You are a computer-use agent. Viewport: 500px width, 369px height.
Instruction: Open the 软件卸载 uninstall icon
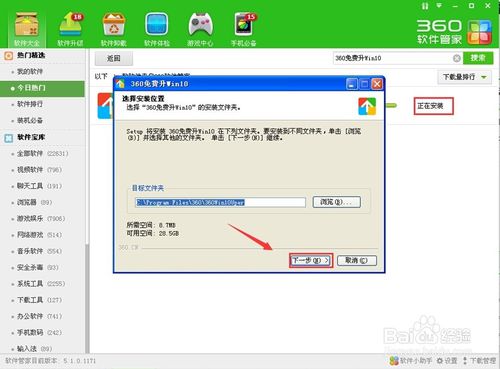pyautogui.click(x=114, y=28)
